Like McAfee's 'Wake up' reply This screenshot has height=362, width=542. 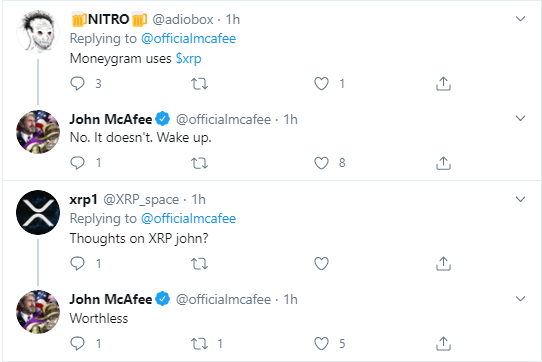[x=321, y=163]
